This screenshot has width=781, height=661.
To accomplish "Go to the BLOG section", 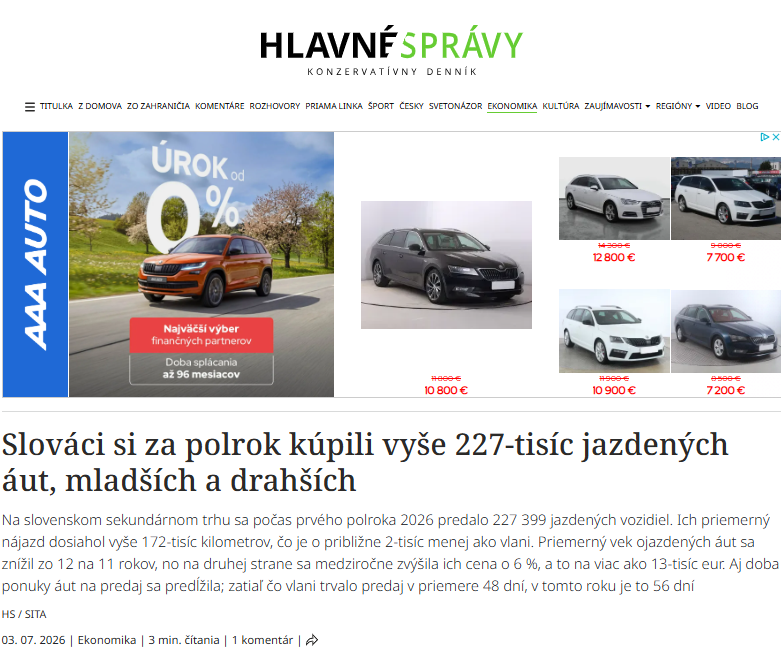I will click(x=747, y=106).
